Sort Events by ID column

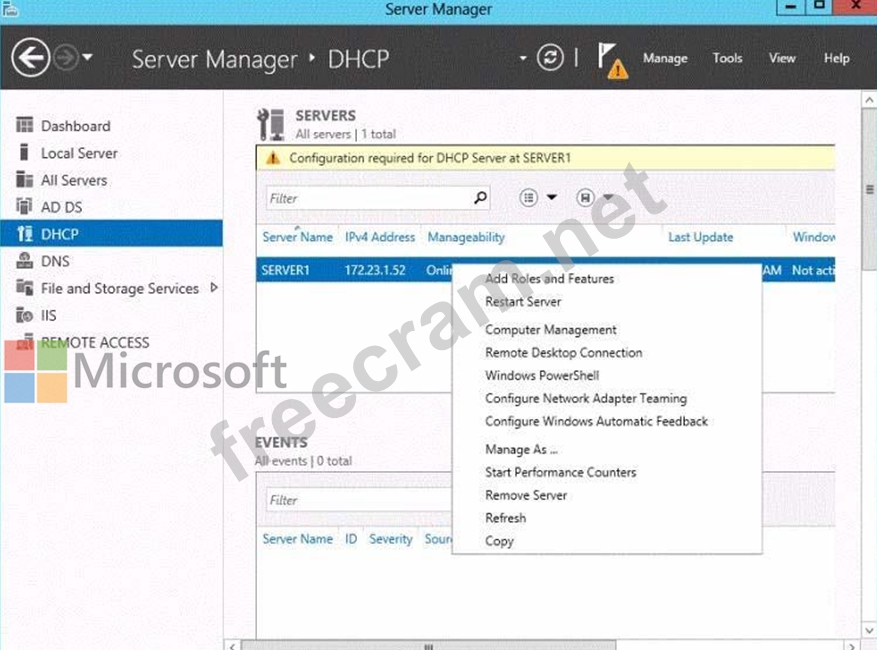click(x=351, y=539)
